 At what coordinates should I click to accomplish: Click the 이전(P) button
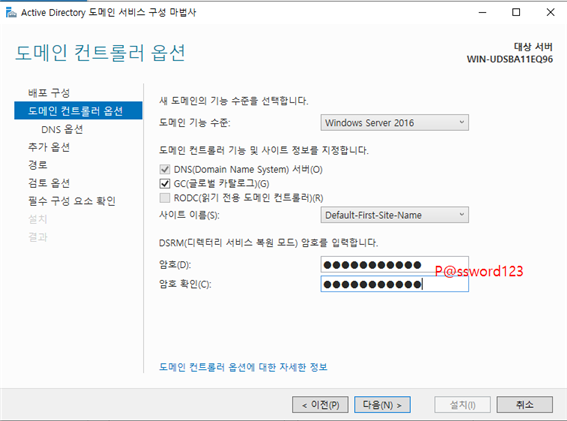pos(320,404)
